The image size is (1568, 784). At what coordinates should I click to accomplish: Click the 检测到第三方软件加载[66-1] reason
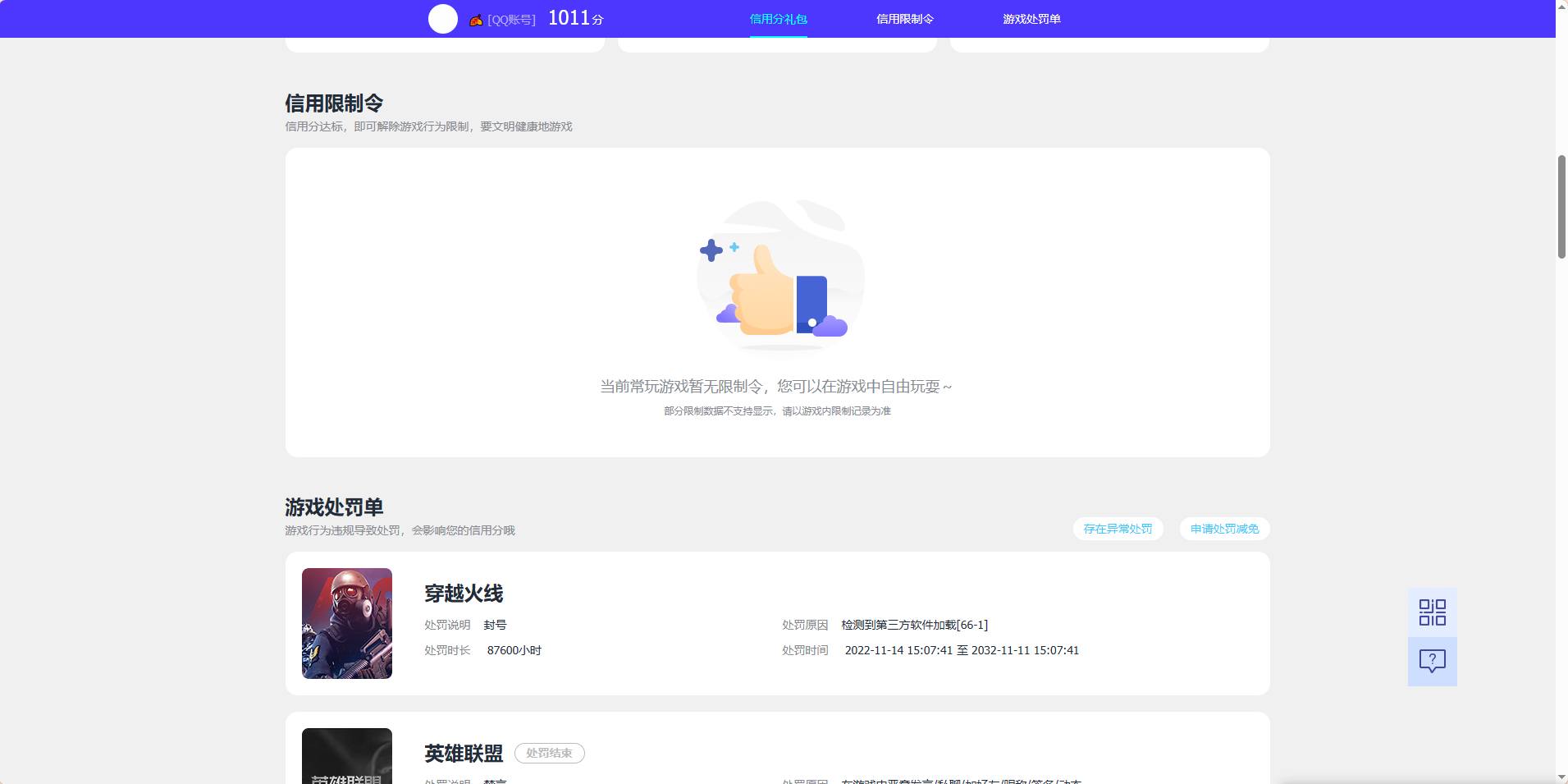tap(914, 625)
